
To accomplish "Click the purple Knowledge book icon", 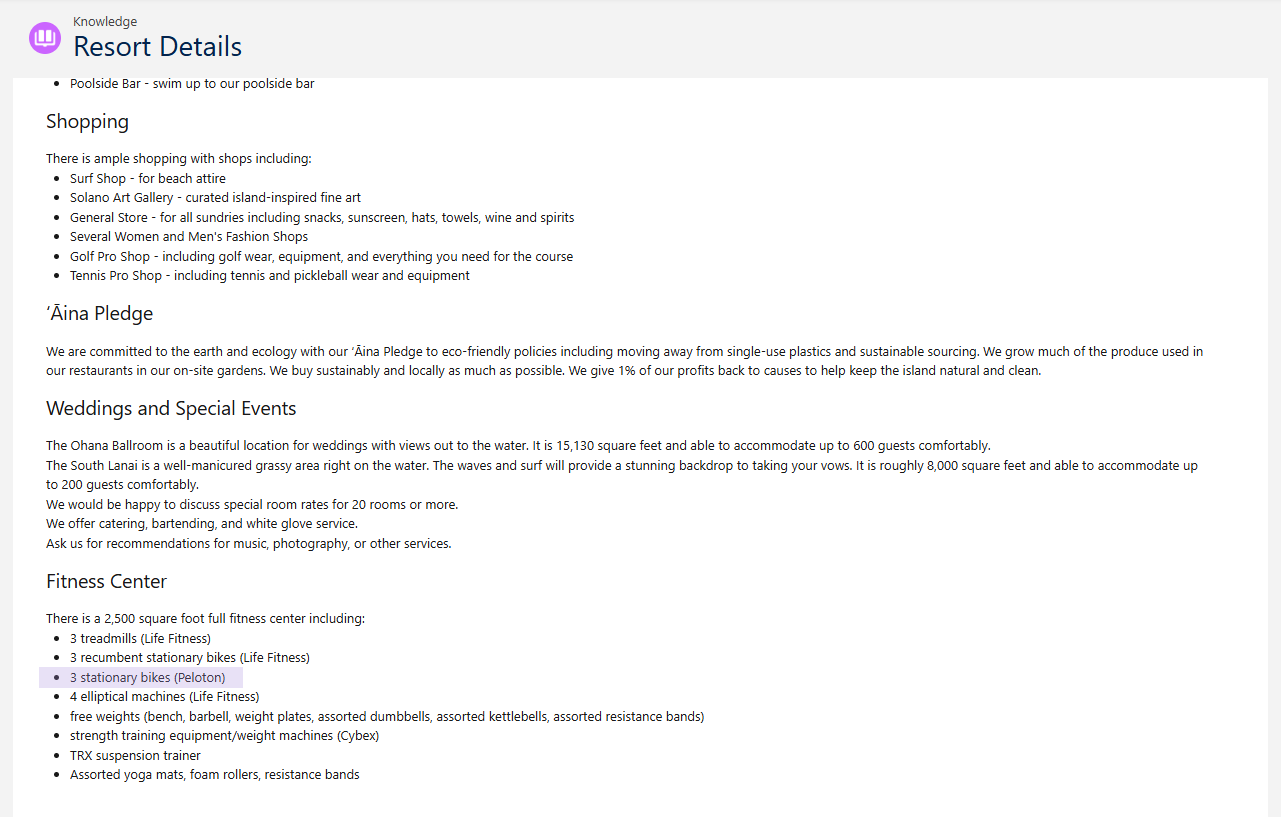I will (x=45, y=38).
